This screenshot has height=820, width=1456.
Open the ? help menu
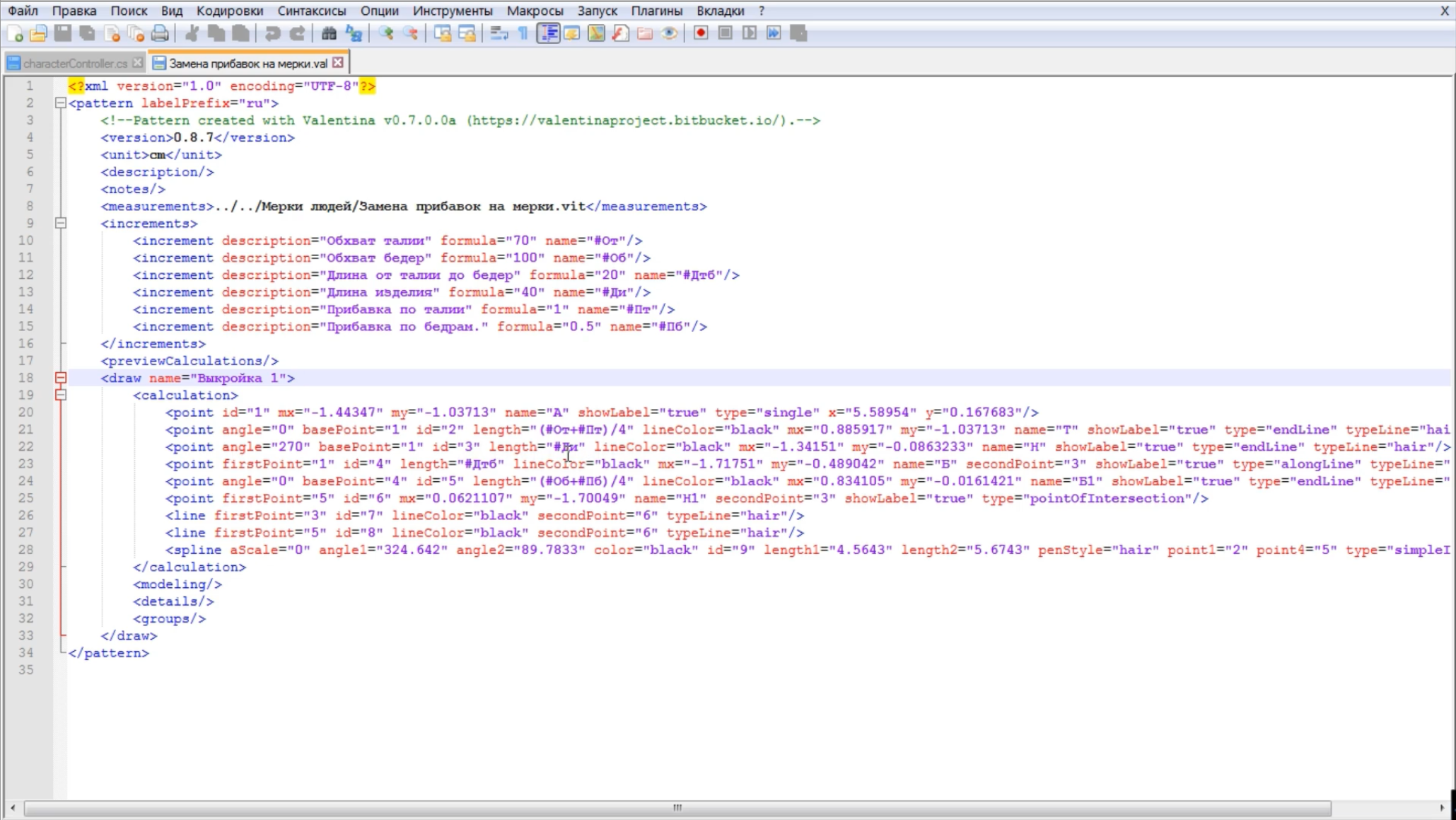[762, 11]
